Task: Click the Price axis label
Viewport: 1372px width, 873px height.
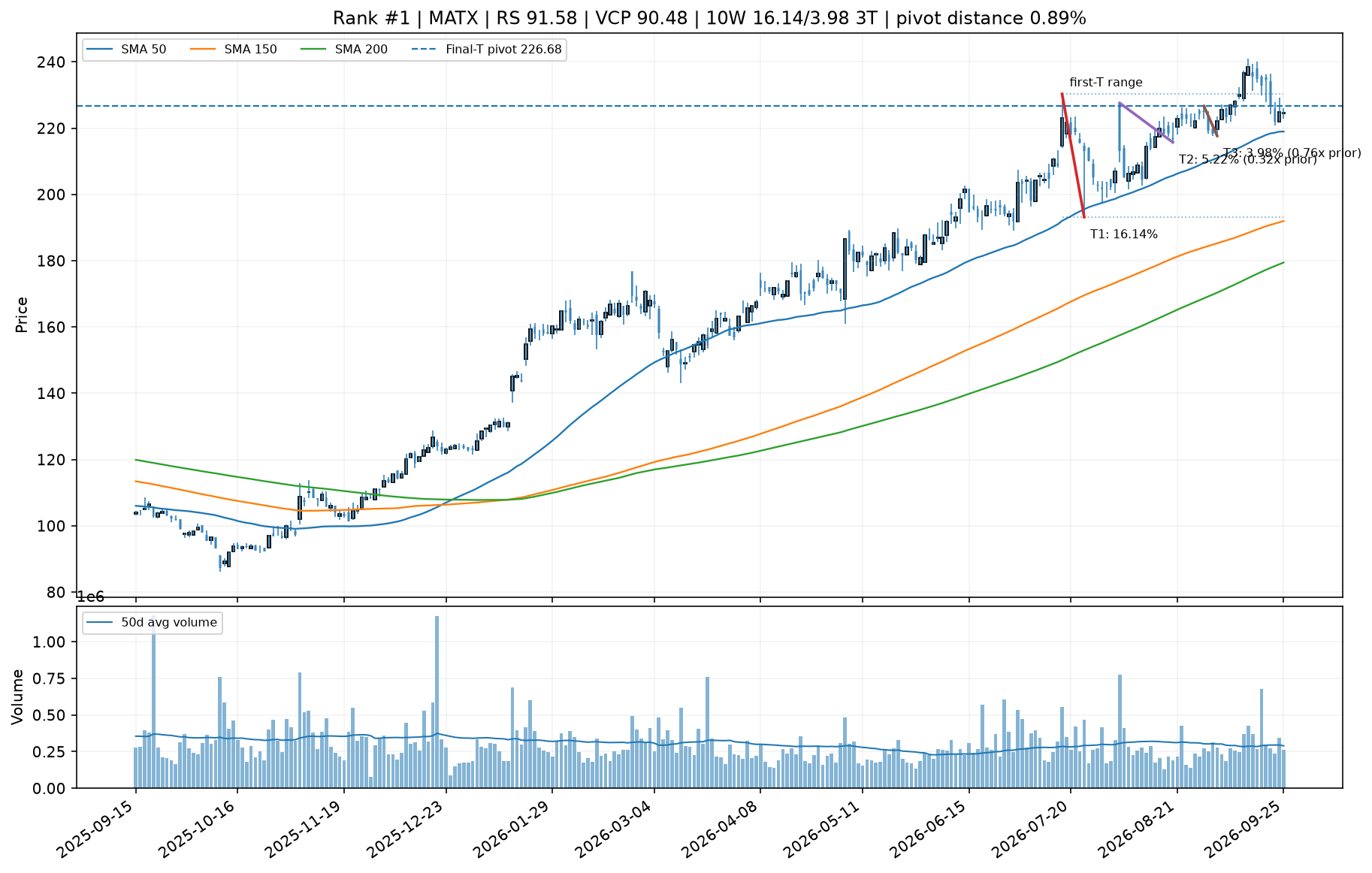Action: click(23, 315)
